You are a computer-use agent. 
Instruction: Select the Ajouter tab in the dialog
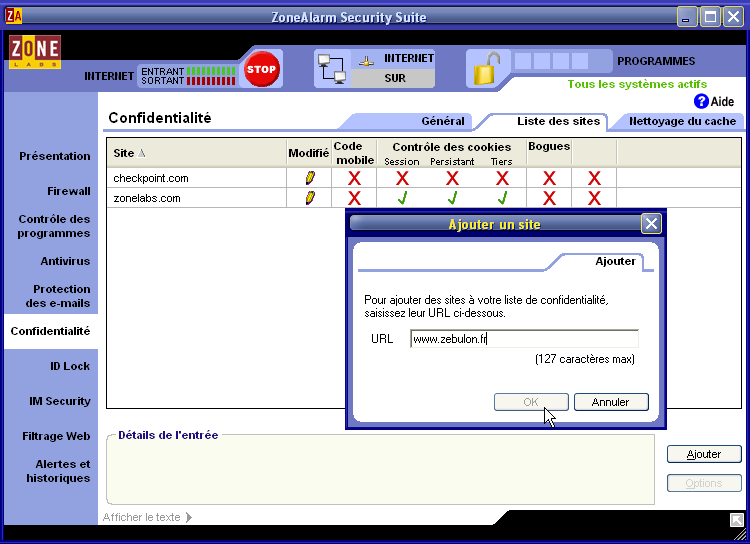615,261
